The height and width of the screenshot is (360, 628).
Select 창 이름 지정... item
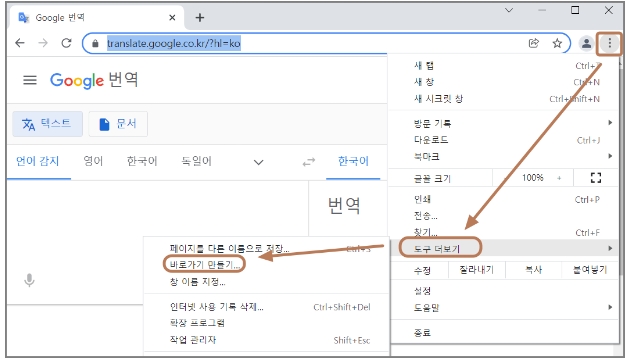(x=266, y=282)
